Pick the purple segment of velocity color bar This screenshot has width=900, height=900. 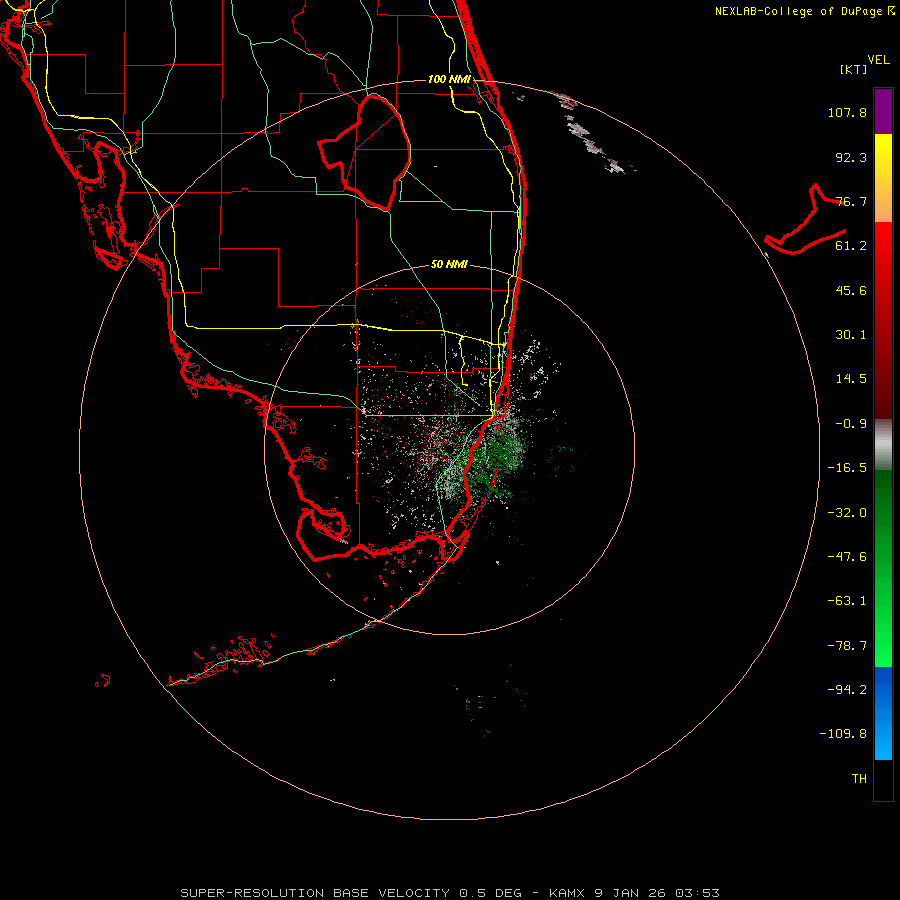coord(883,111)
